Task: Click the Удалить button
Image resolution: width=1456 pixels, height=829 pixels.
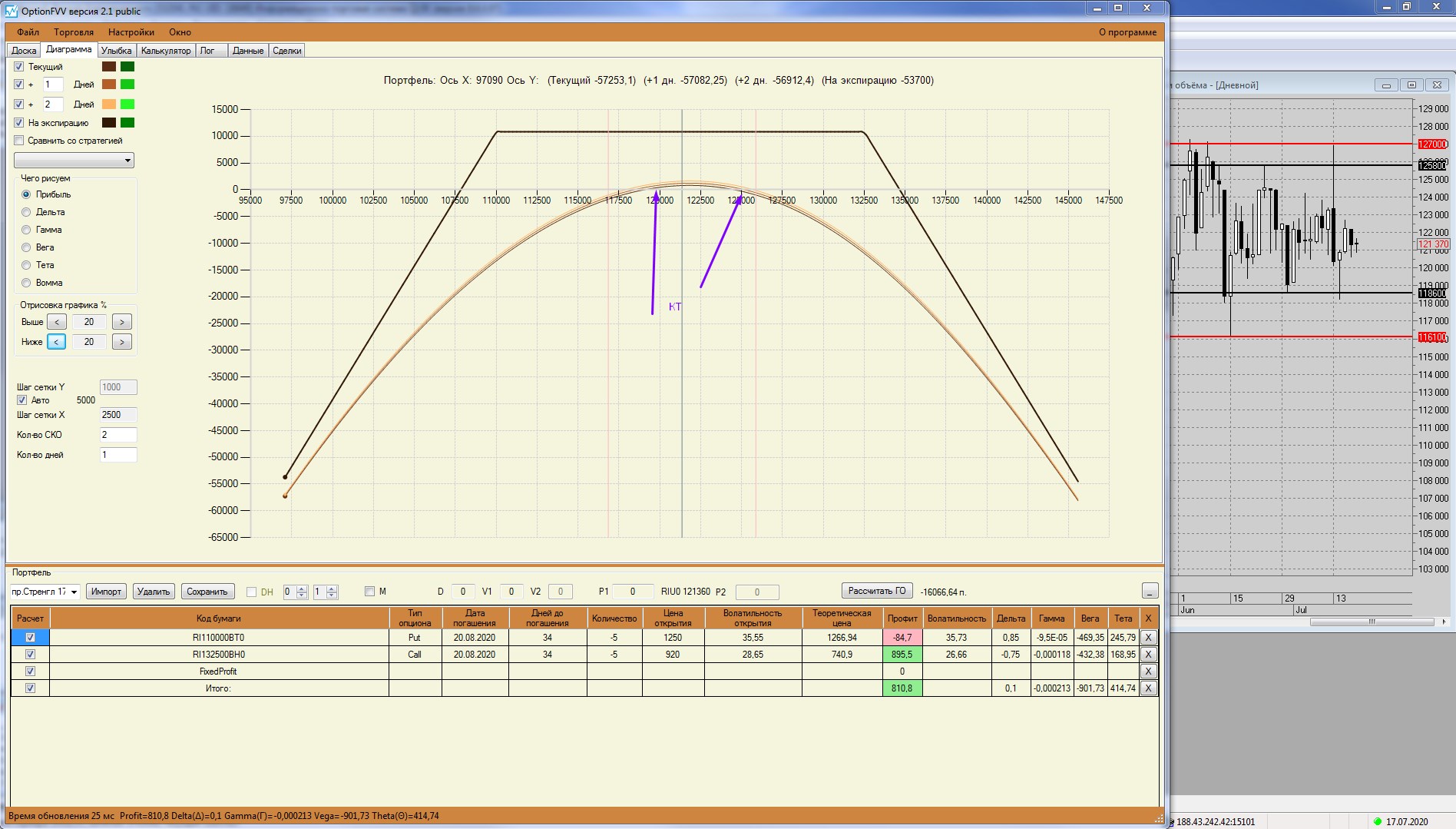Action: point(154,592)
